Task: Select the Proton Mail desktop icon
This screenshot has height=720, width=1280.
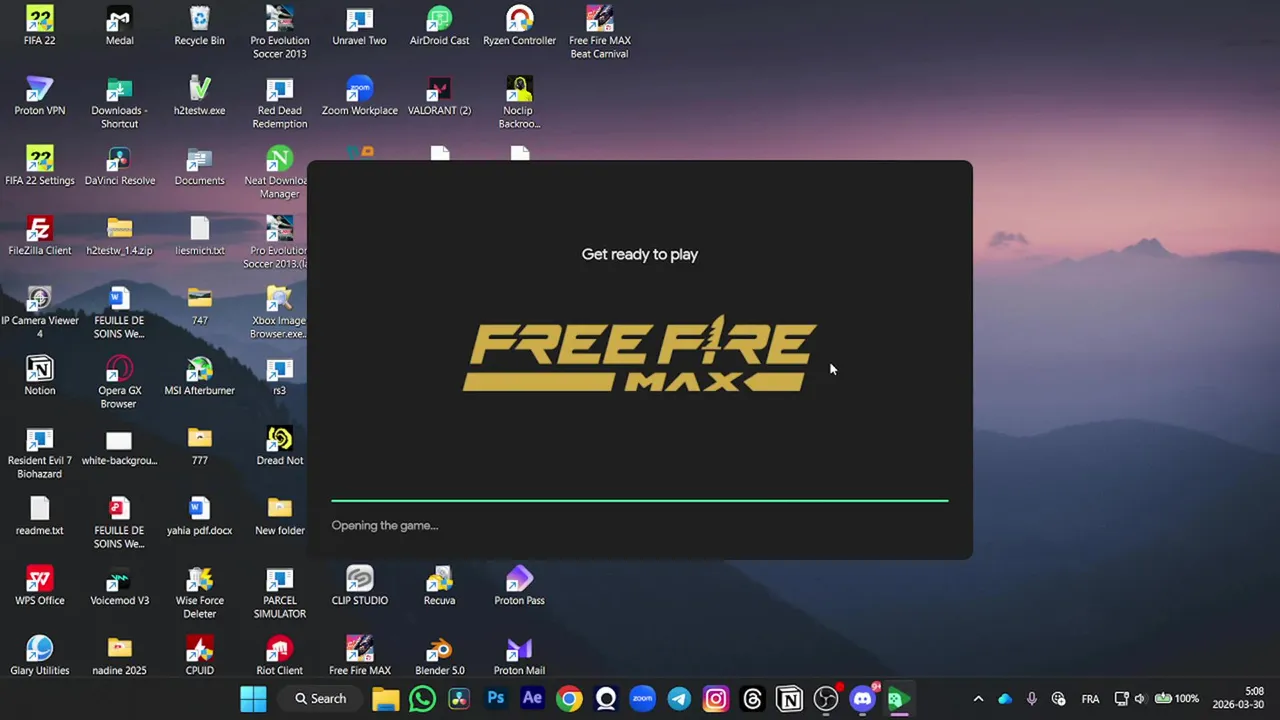Action: pyautogui.click(x=519, y=656)
